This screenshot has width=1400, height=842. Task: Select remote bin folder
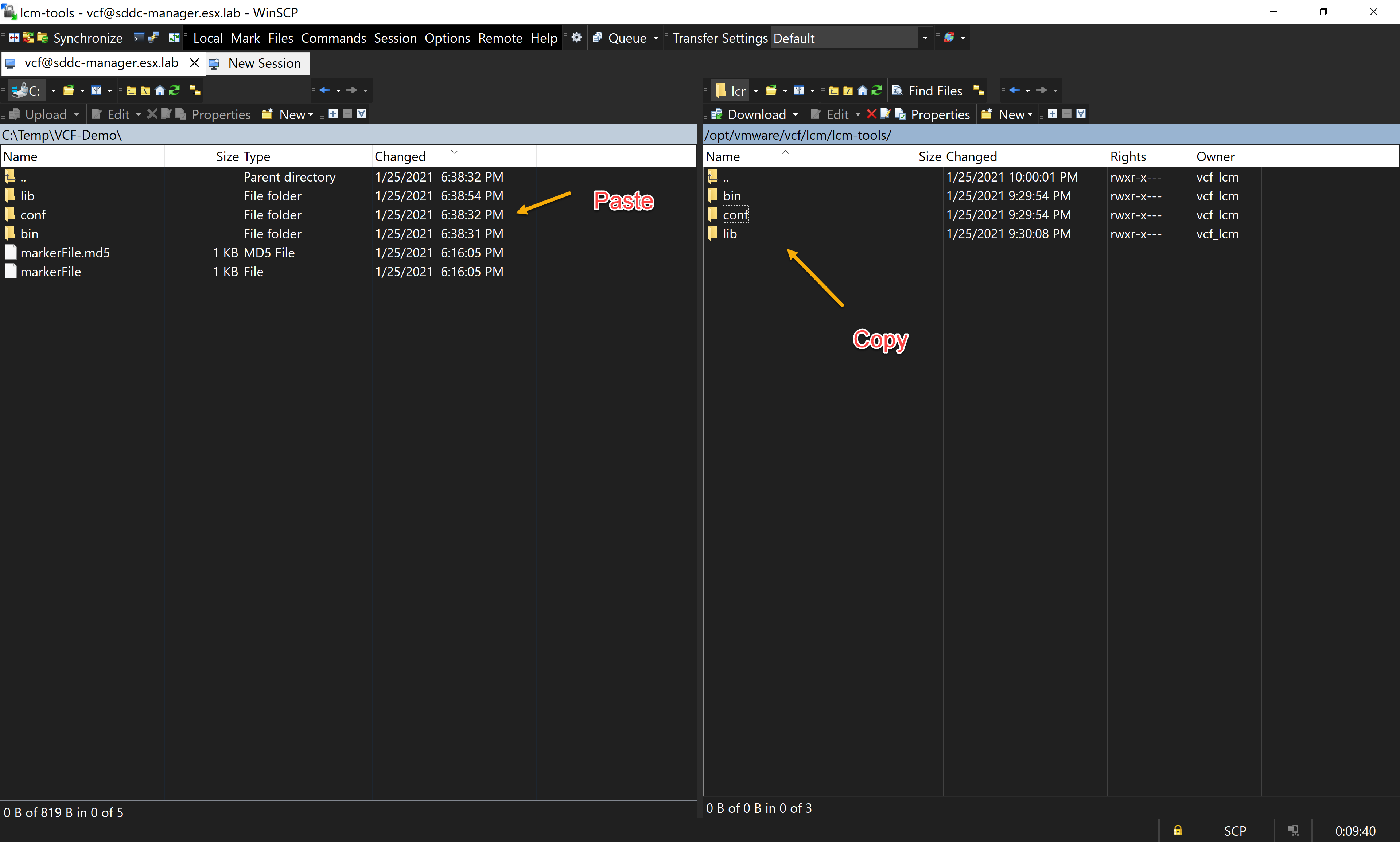coord(731,196)
